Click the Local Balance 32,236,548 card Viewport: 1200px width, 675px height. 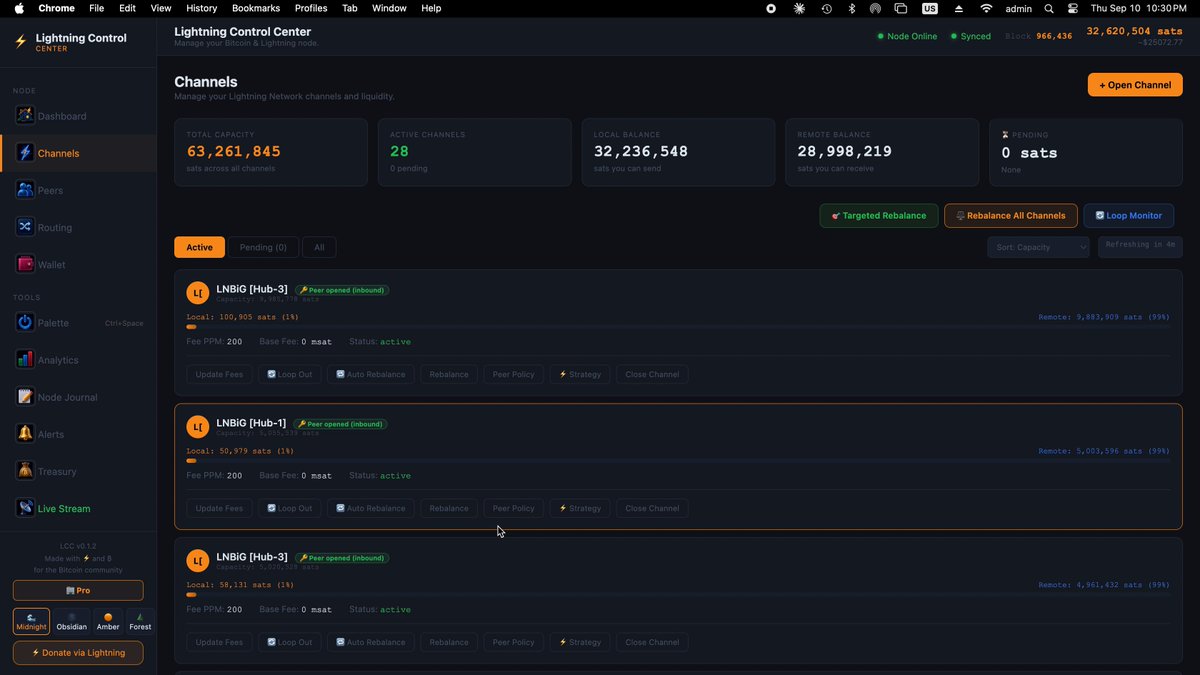(x=678, y=152)
